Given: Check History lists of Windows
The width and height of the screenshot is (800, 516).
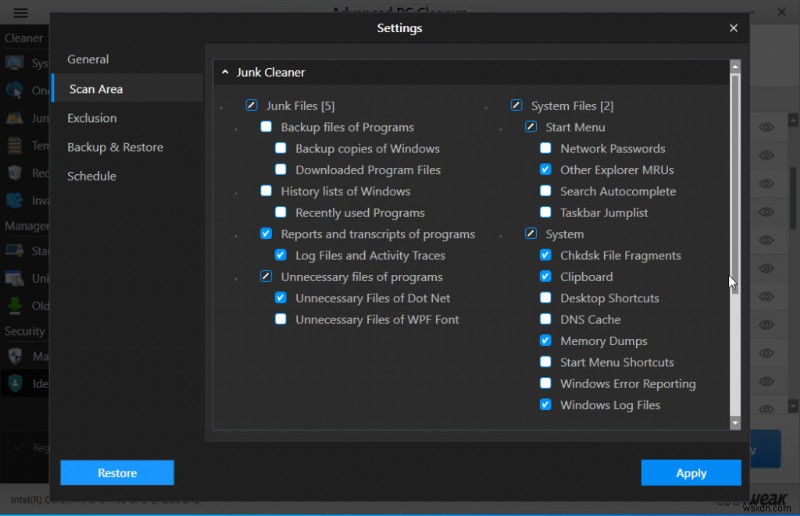Looking at the screenshot, I should click(x=266, y=191).
